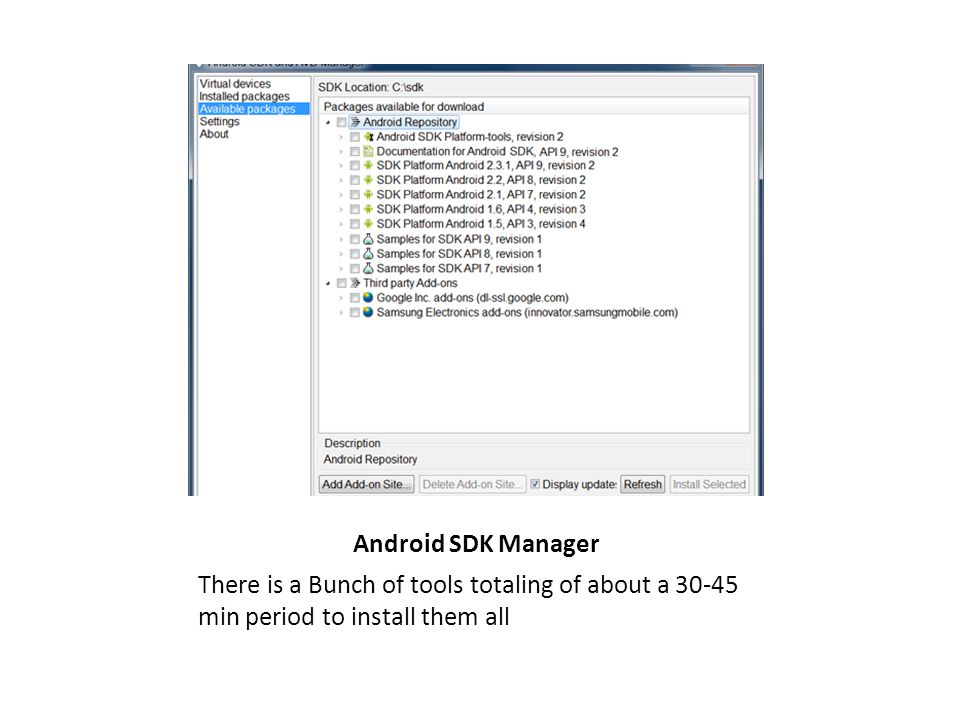
Task: Expand the SDK Platform Android 1.5 row
Action: click(342, 224)
